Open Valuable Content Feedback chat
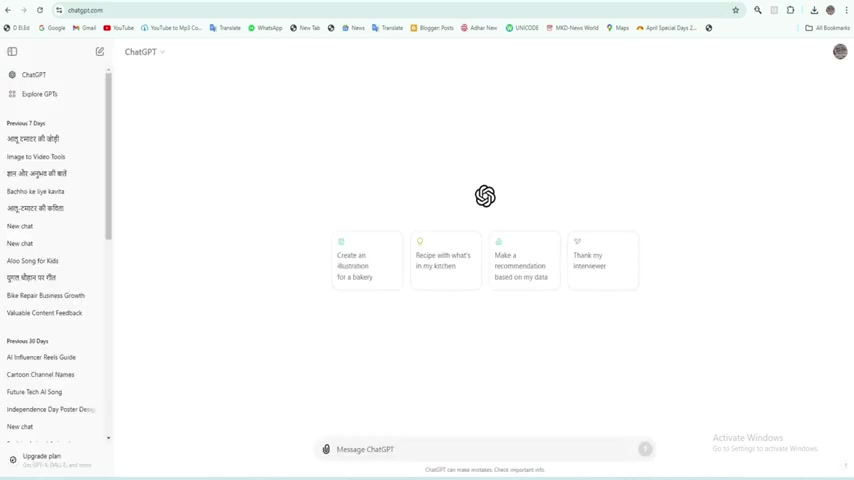Image resolution: width=854 pixels, height=480 pixels. click(45, 313)
